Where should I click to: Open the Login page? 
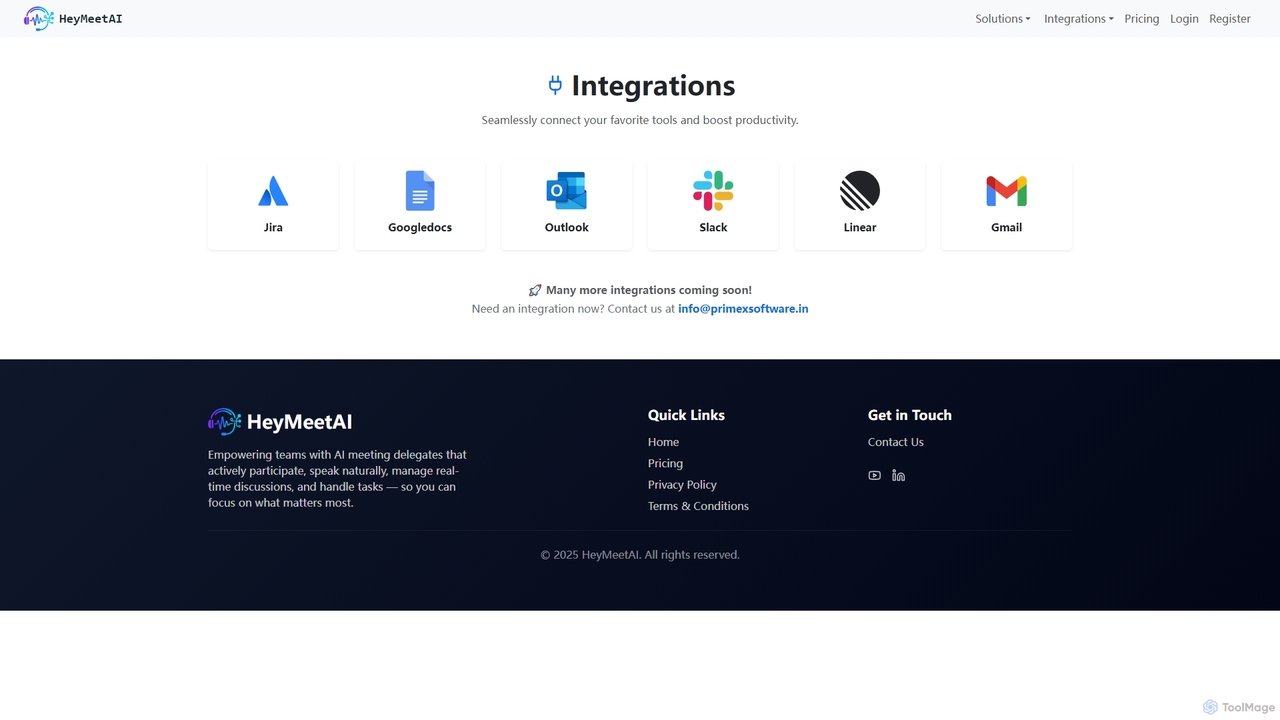pos(1184,19)
